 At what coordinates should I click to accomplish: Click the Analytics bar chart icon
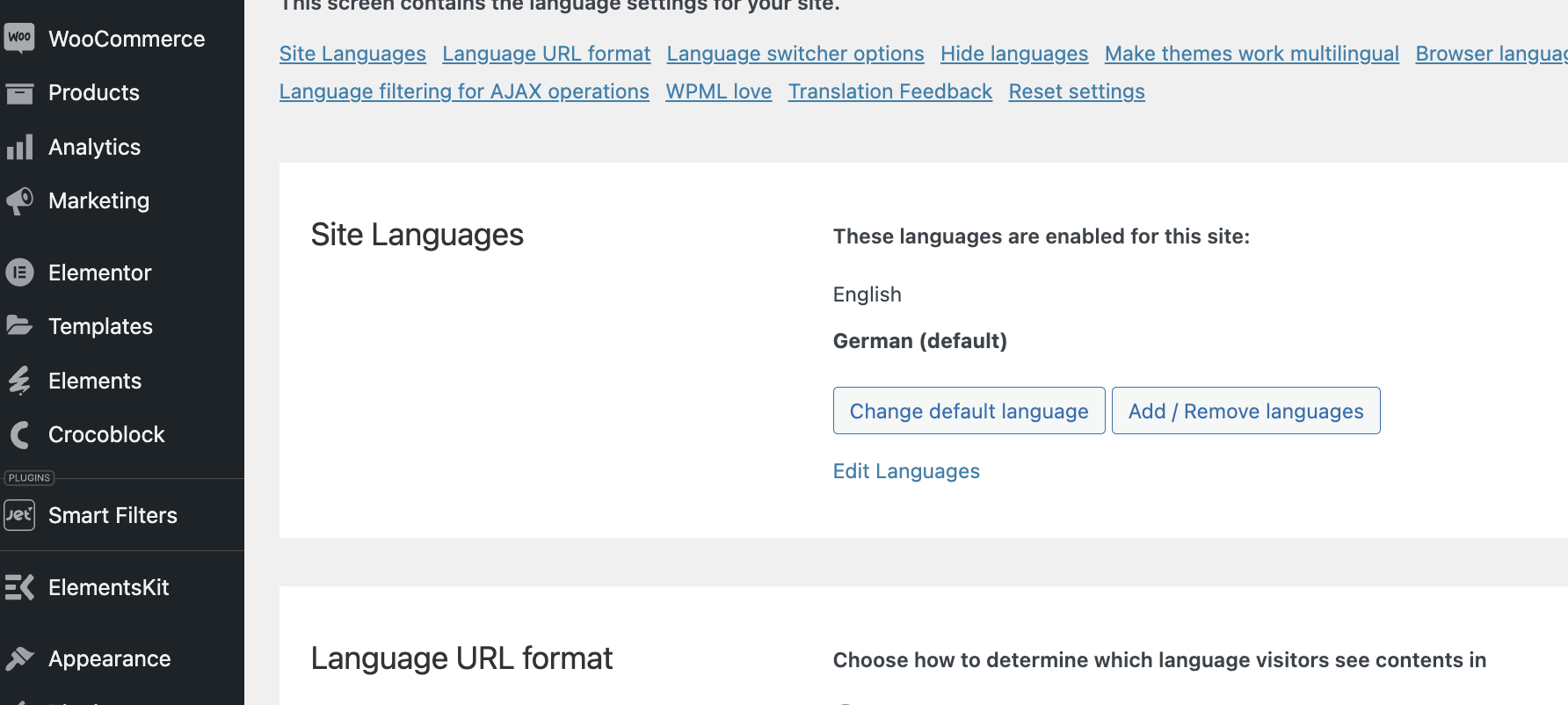pos(19,147)
